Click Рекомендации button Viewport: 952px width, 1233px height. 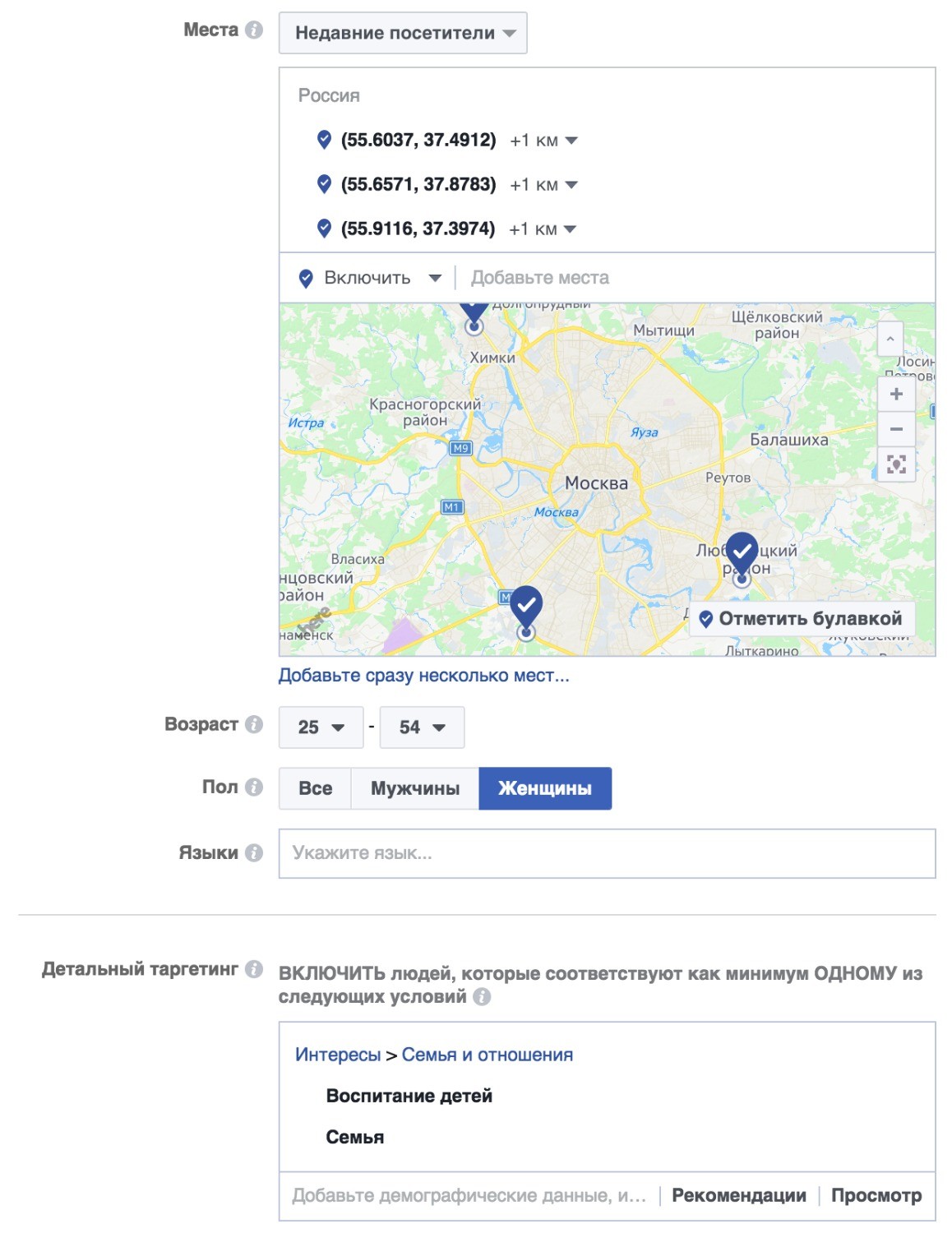click(x=739, y=1196)
